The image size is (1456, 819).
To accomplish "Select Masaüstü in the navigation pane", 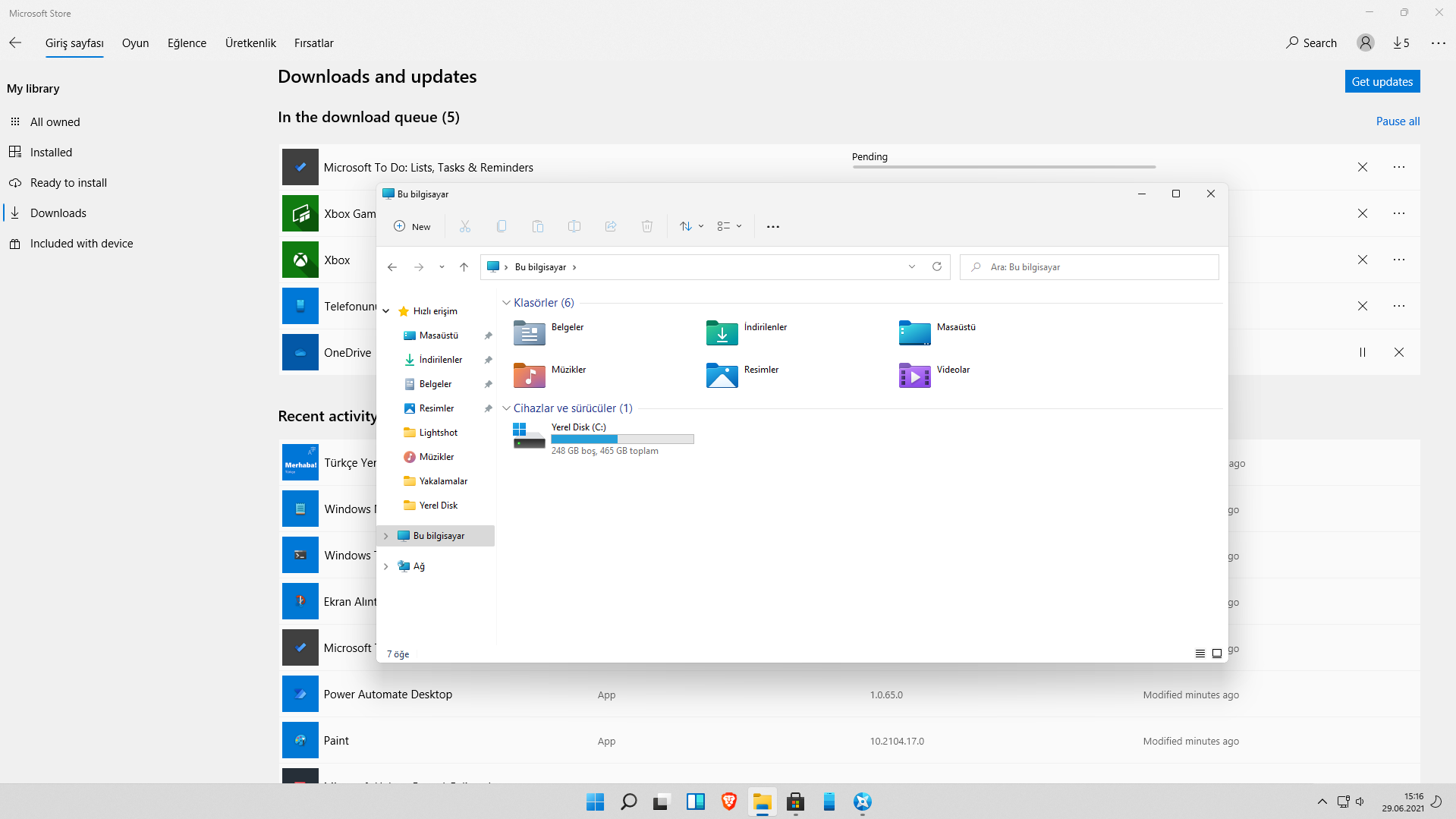I will click(439, 335).
